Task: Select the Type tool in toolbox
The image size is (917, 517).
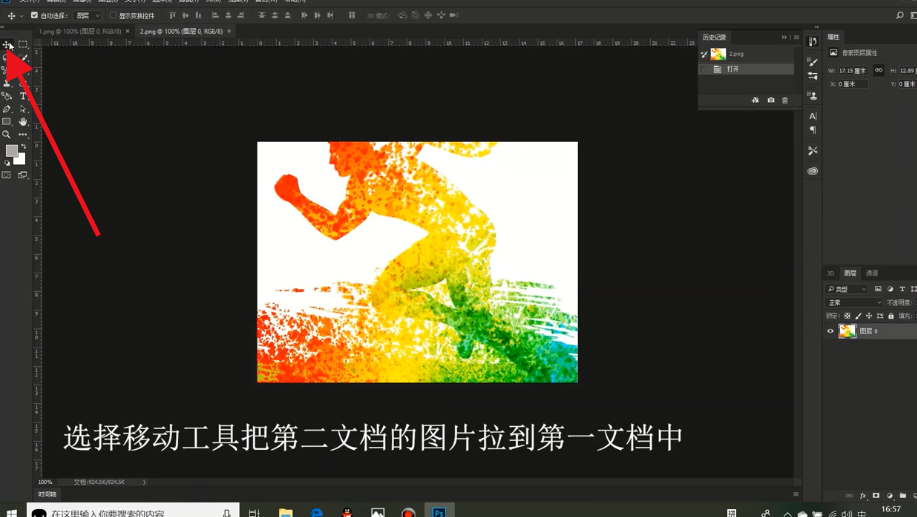Action: click(23, 96)
